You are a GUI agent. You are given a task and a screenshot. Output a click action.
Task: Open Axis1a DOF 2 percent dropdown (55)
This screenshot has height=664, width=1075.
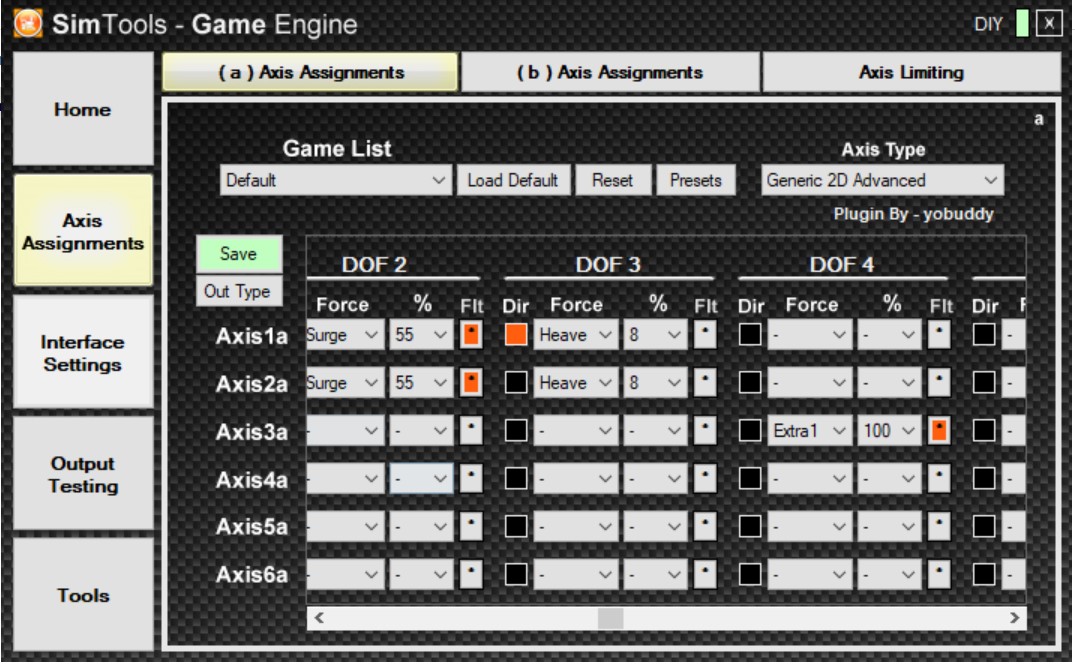(421, 335)
